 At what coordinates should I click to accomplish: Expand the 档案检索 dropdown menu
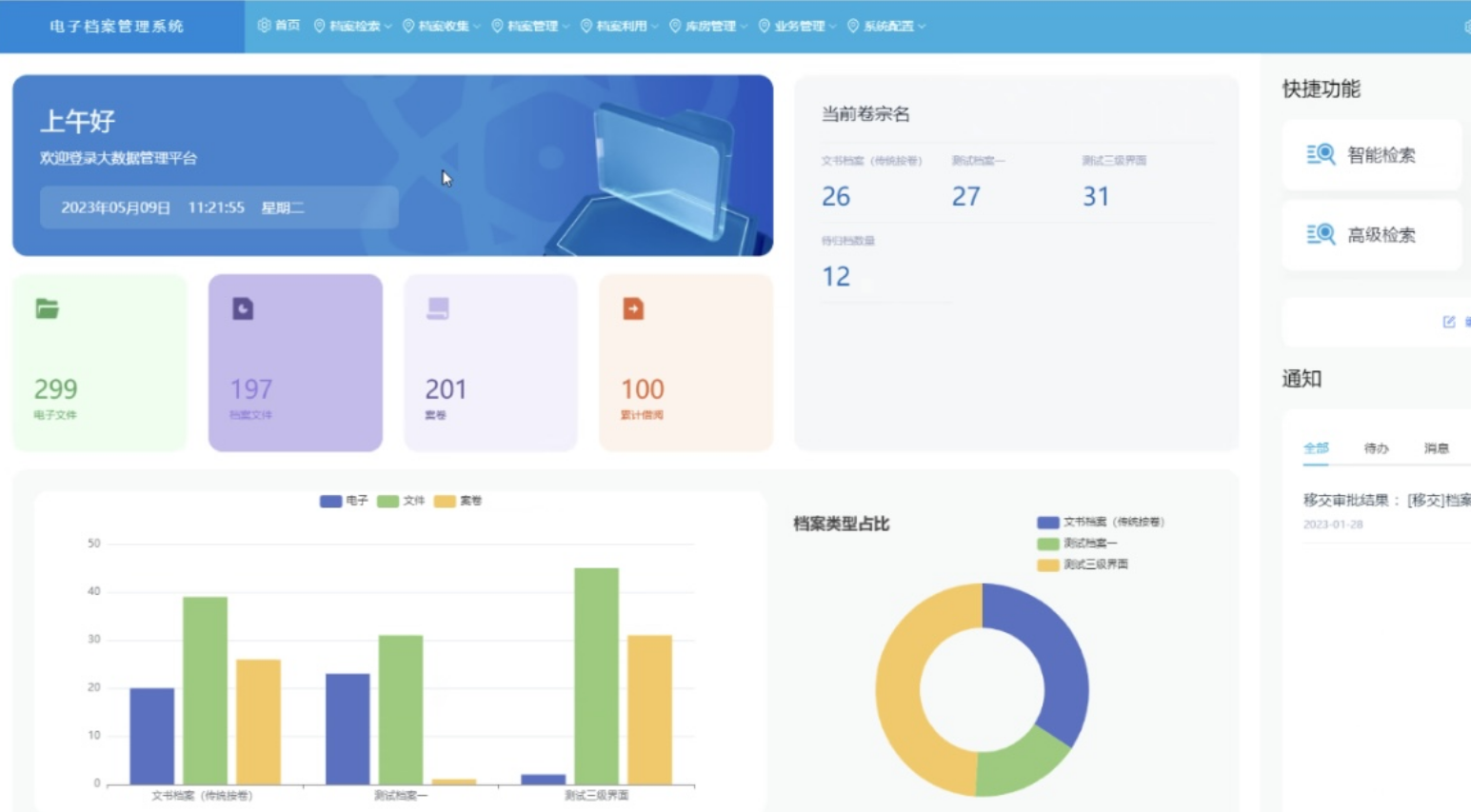(353, 26)
